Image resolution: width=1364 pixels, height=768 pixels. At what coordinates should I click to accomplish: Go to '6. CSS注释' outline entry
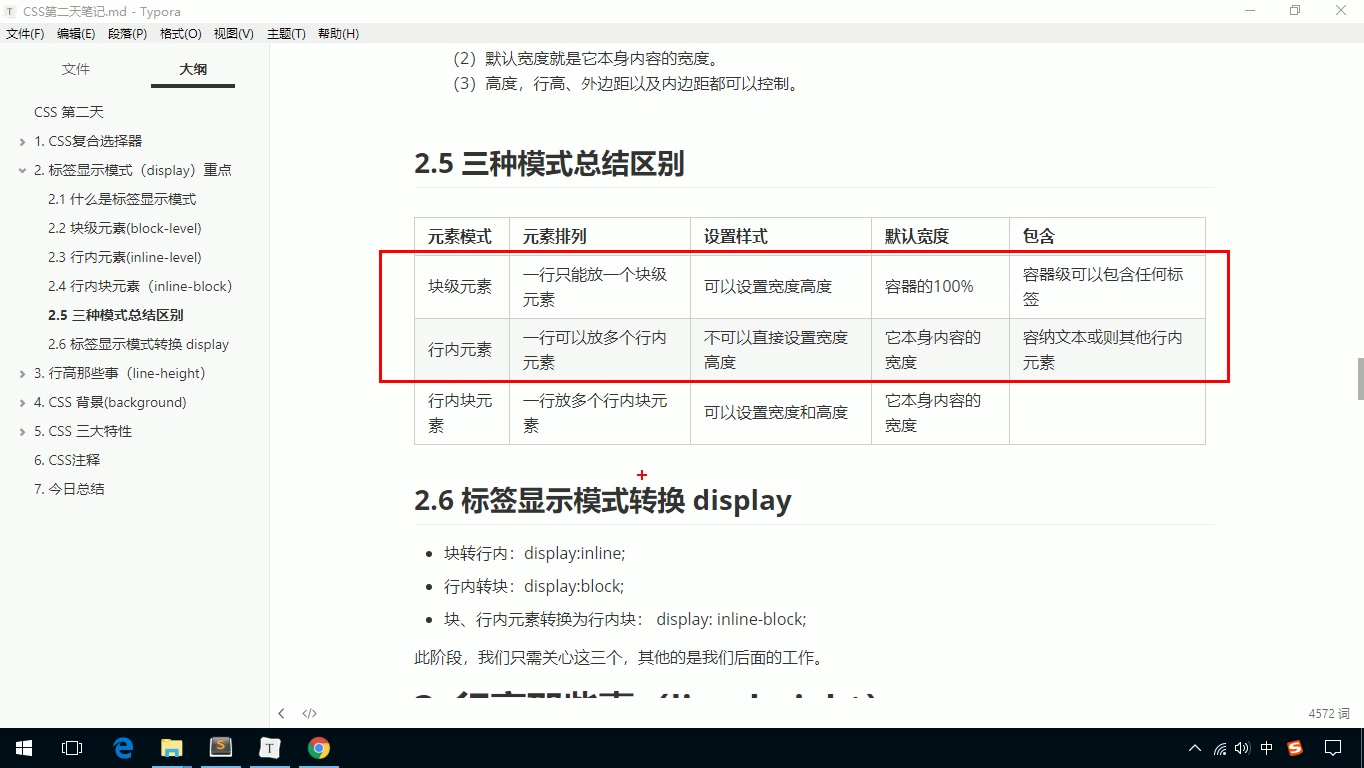[x=67, y=460]
